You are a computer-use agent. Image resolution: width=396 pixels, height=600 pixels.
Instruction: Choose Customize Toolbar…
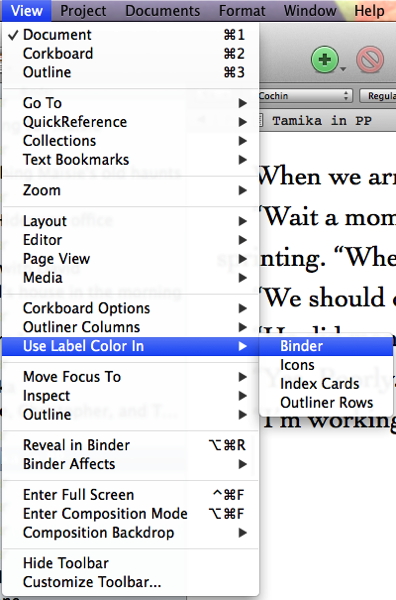(130, 582)
